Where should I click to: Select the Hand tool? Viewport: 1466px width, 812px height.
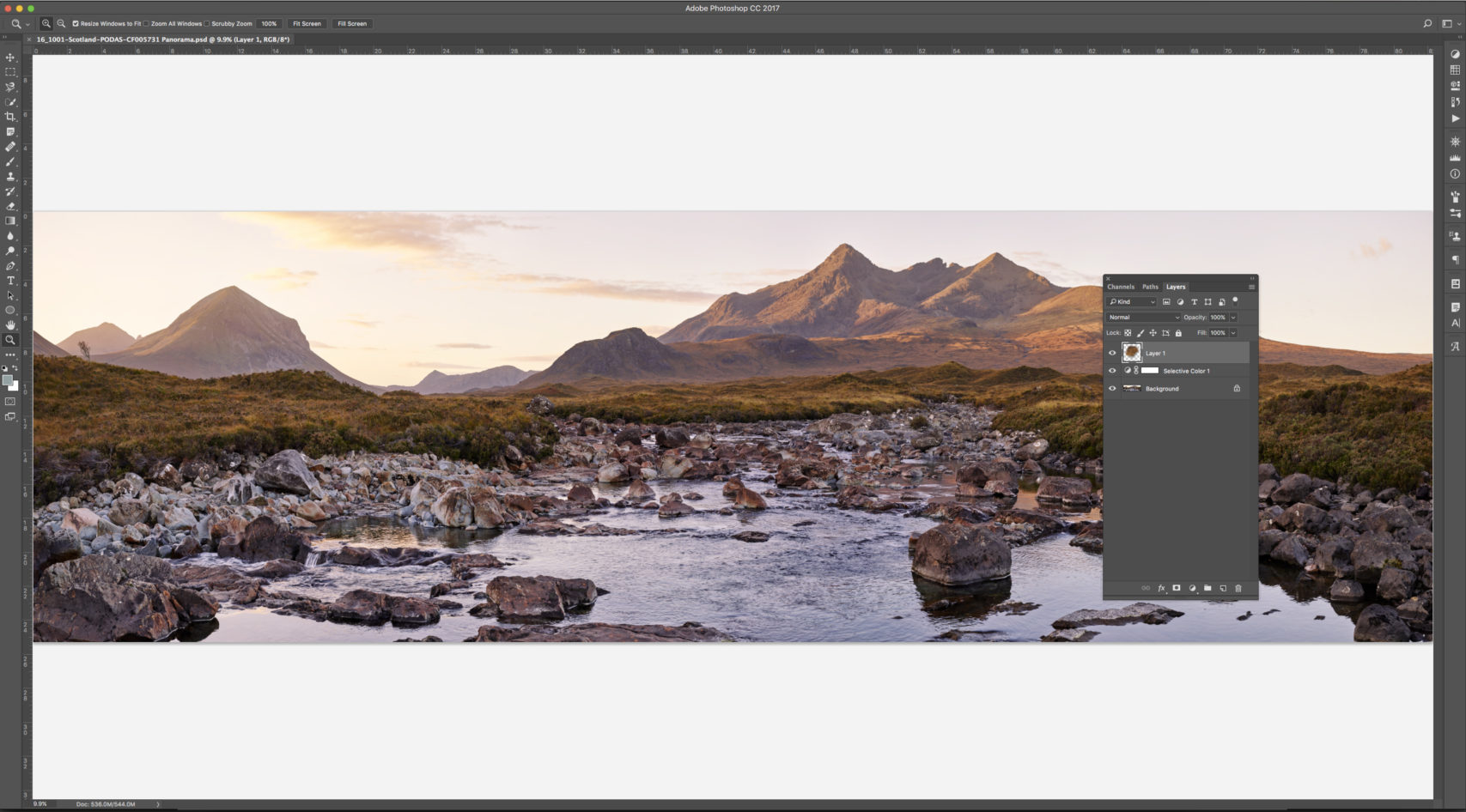pos(10,324)
